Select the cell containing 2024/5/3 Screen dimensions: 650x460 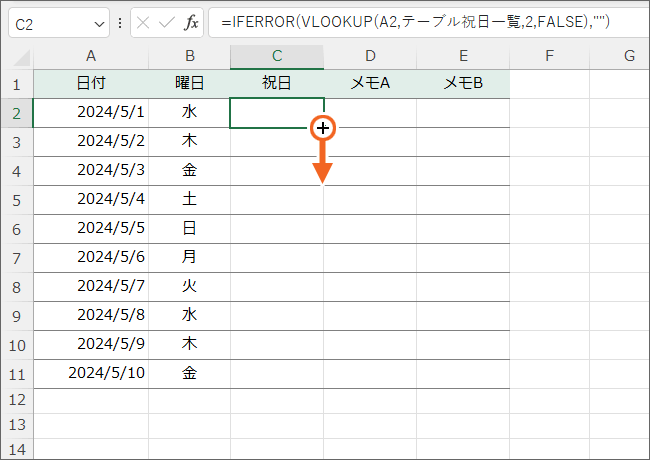point(91,171)
